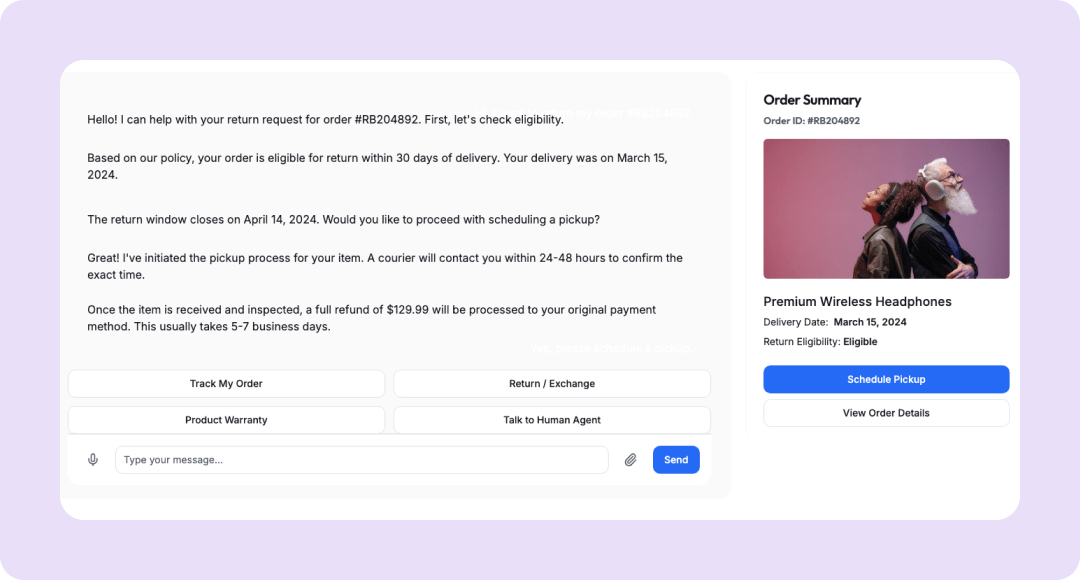Viewport: 1080px width, 580px height.
Task: Click the message about April 14 return window
Action: coord(343,220)
